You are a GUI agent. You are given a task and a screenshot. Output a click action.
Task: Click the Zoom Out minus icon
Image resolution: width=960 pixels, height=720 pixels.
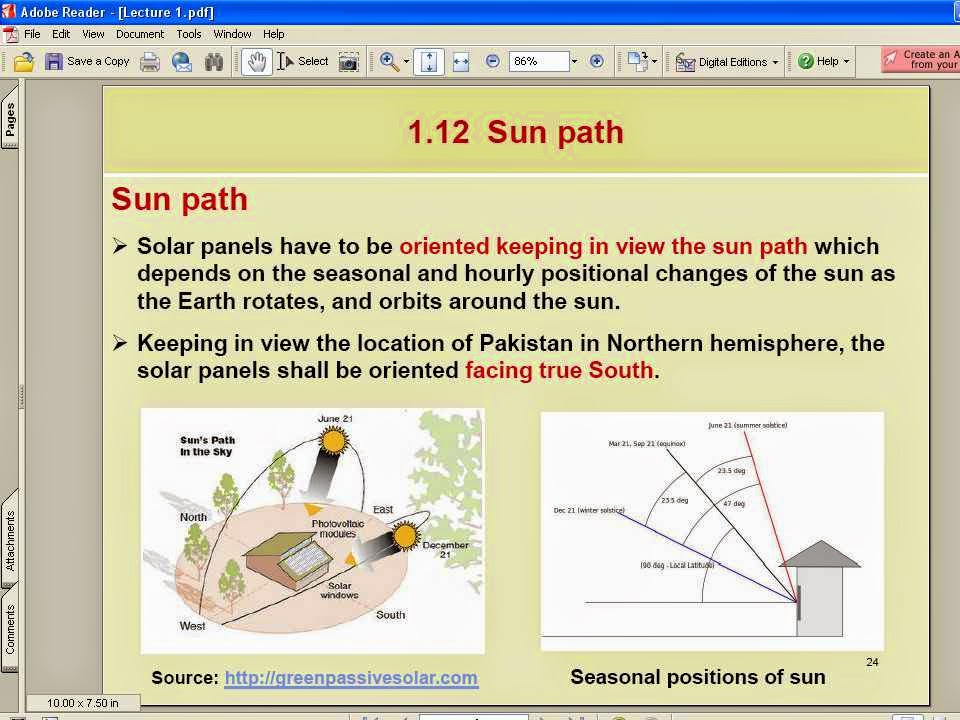tap(493, 61)
